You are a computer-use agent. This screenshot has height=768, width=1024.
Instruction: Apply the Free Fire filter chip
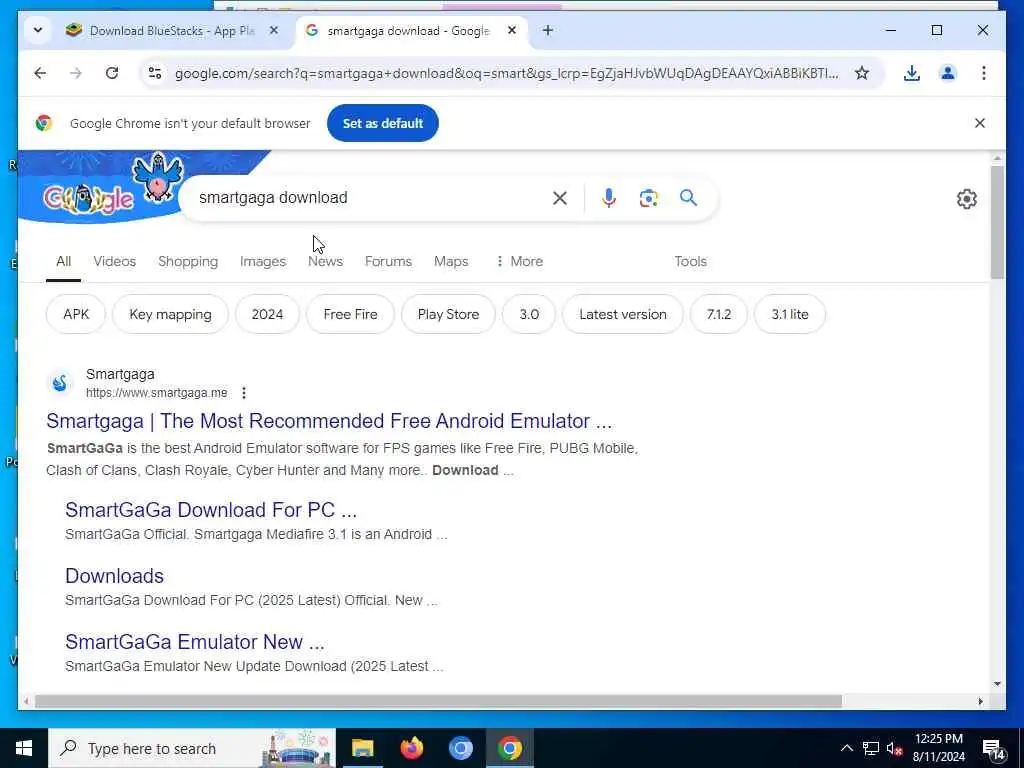click(350, 314)
